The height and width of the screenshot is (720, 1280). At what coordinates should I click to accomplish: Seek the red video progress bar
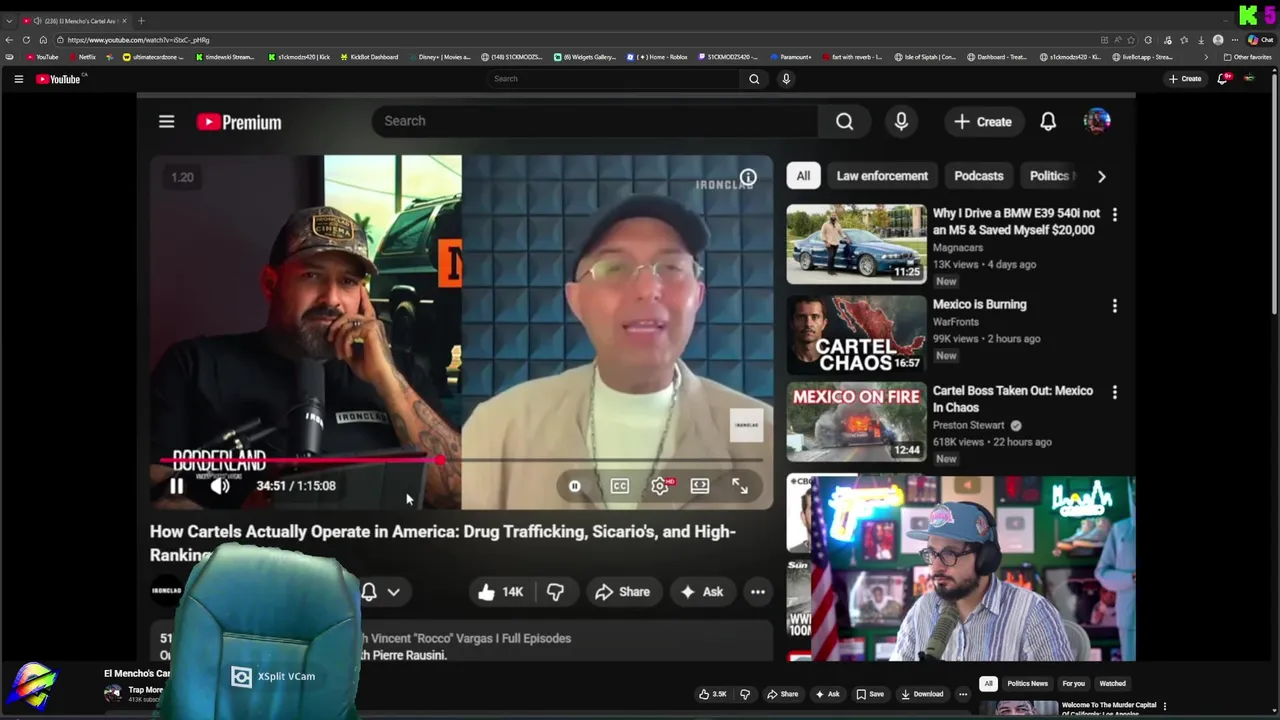pos(462,460)
